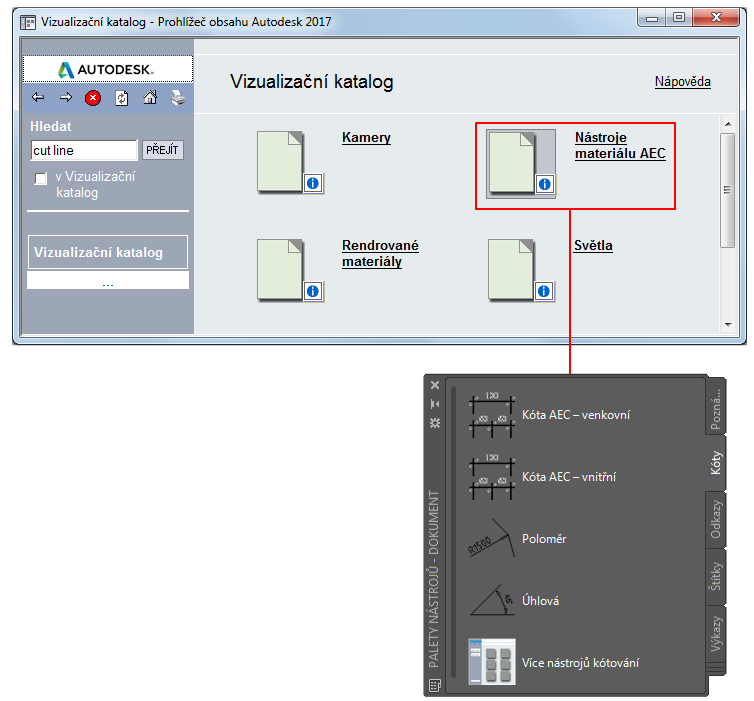
Task: Click the PŘEJÍT search button
Action: click(x=163, y=150)
